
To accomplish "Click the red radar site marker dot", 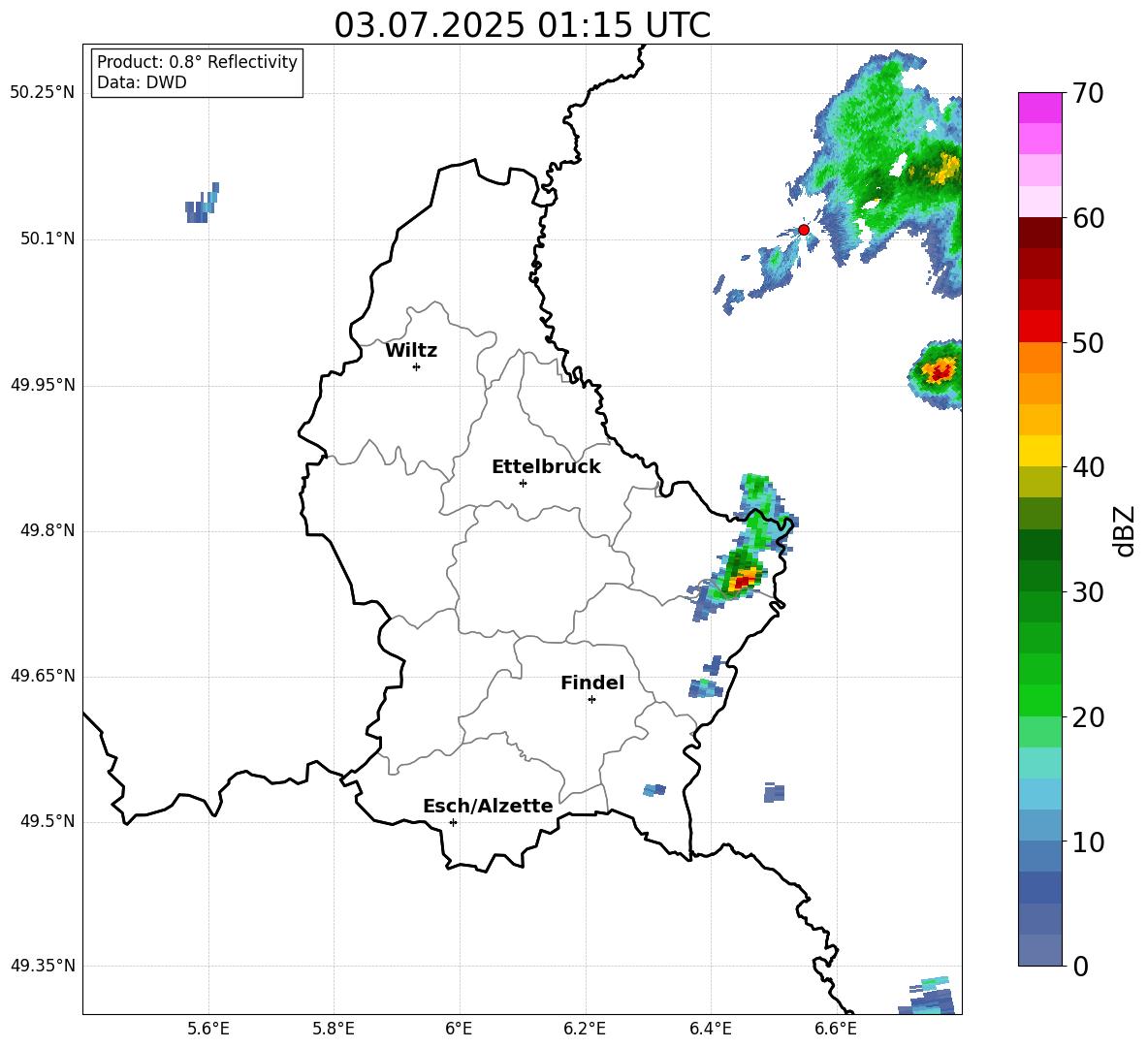I will point(803,230).
